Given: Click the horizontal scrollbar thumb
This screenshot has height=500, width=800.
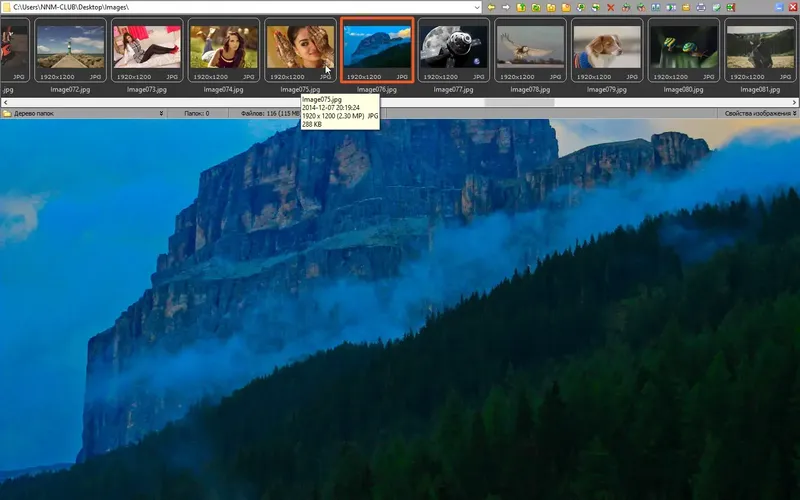Looking at the screenshot, I should (519, 103).
